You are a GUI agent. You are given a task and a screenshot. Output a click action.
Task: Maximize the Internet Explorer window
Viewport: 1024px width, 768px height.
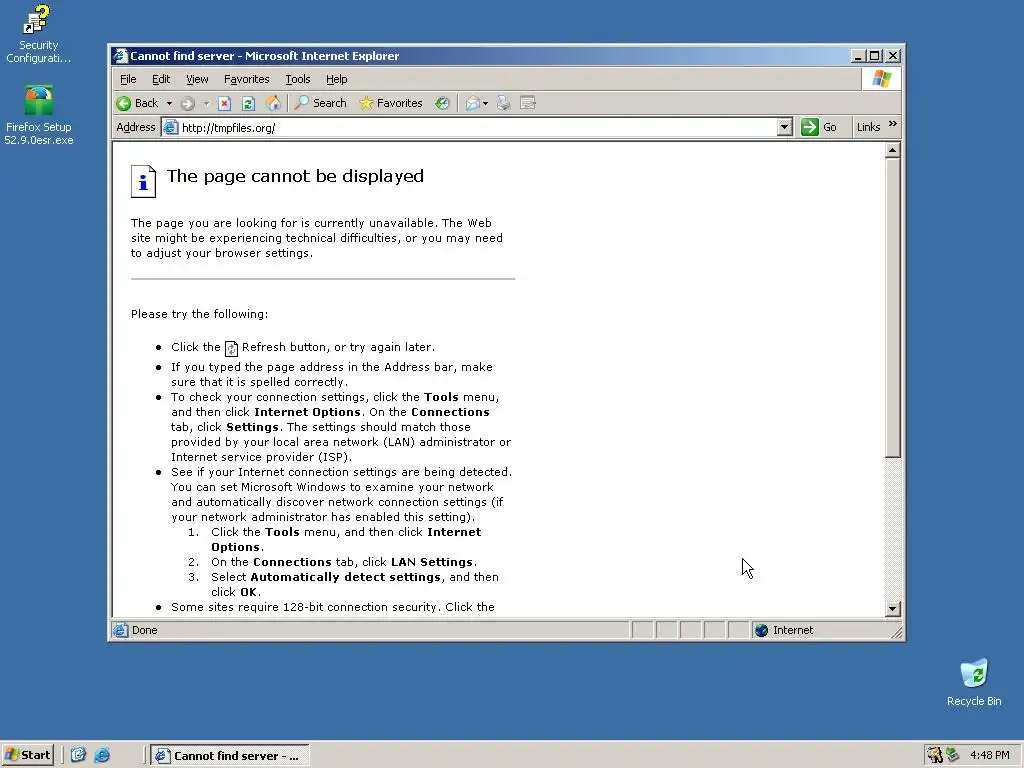[x=874, y=56]
